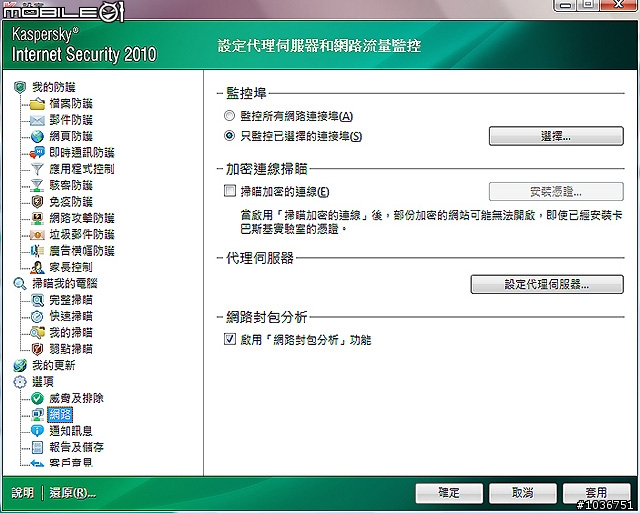Select 監控所有網路連接埠 radio button
640x513 pixels.
[x=229, y=116]
